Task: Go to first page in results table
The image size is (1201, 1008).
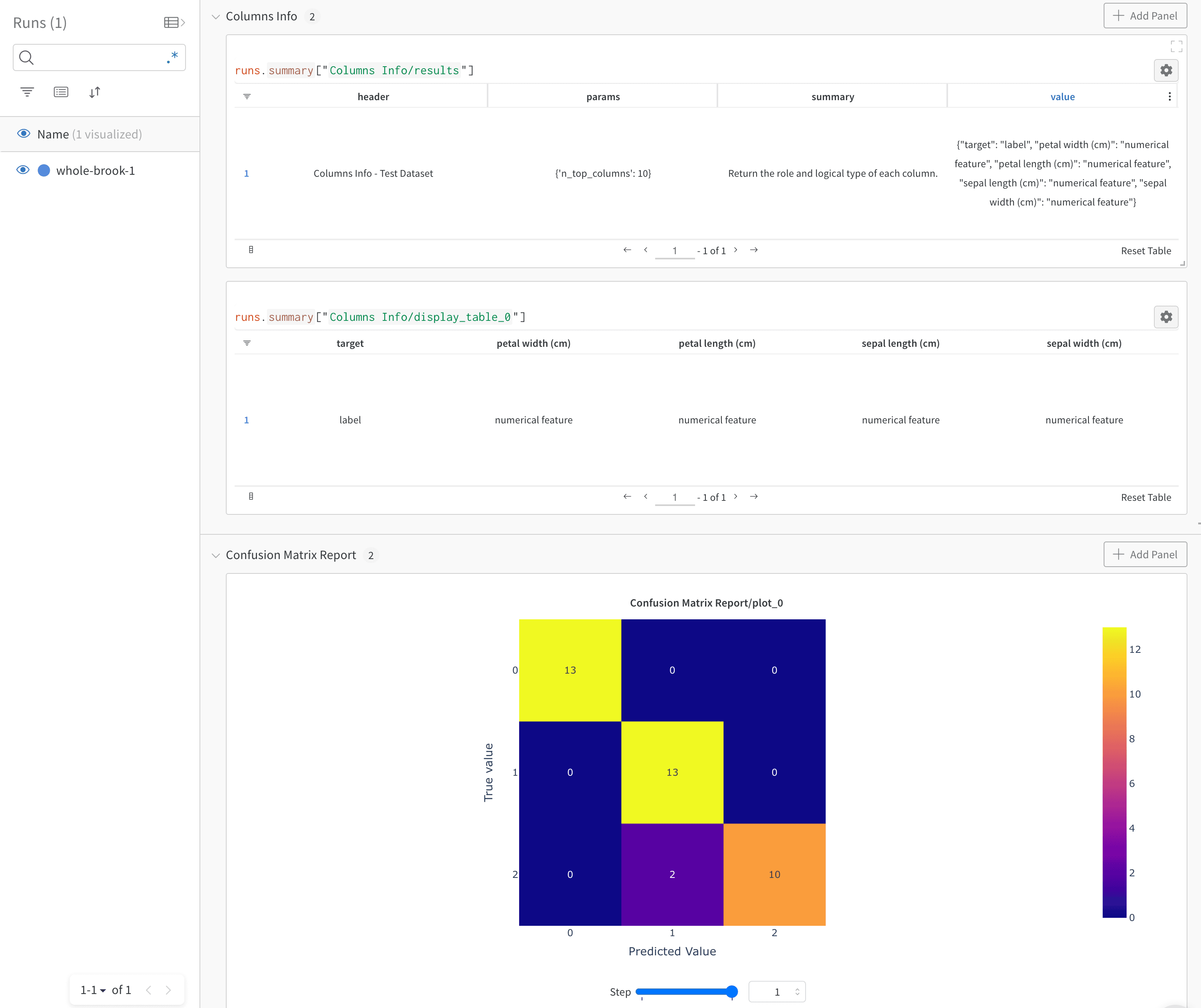Action: (627, 250)
